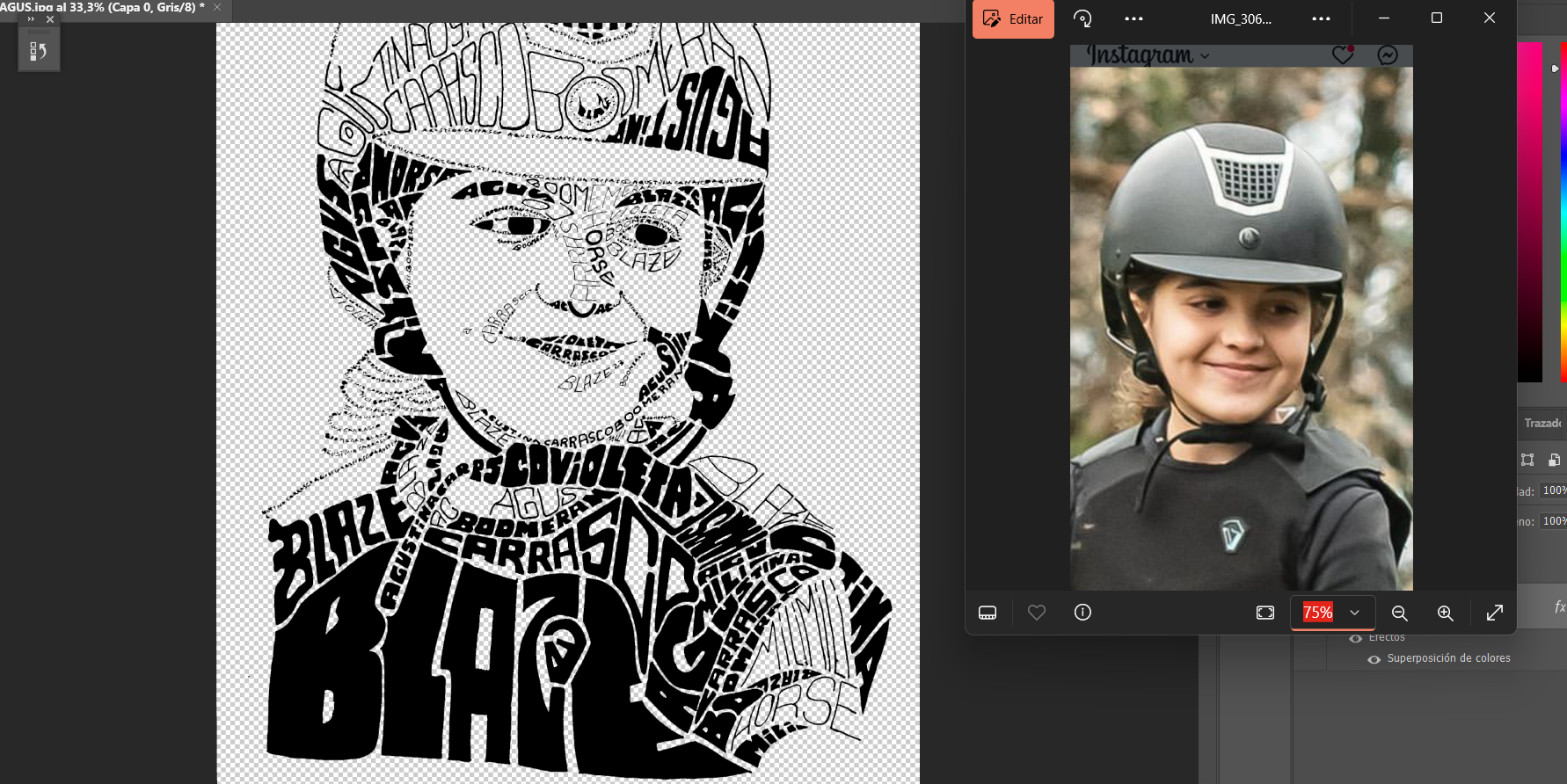Screen dimensions: 1567x784
Task: Open the three-dot menu next to Editar
Action: [1133, 18]
